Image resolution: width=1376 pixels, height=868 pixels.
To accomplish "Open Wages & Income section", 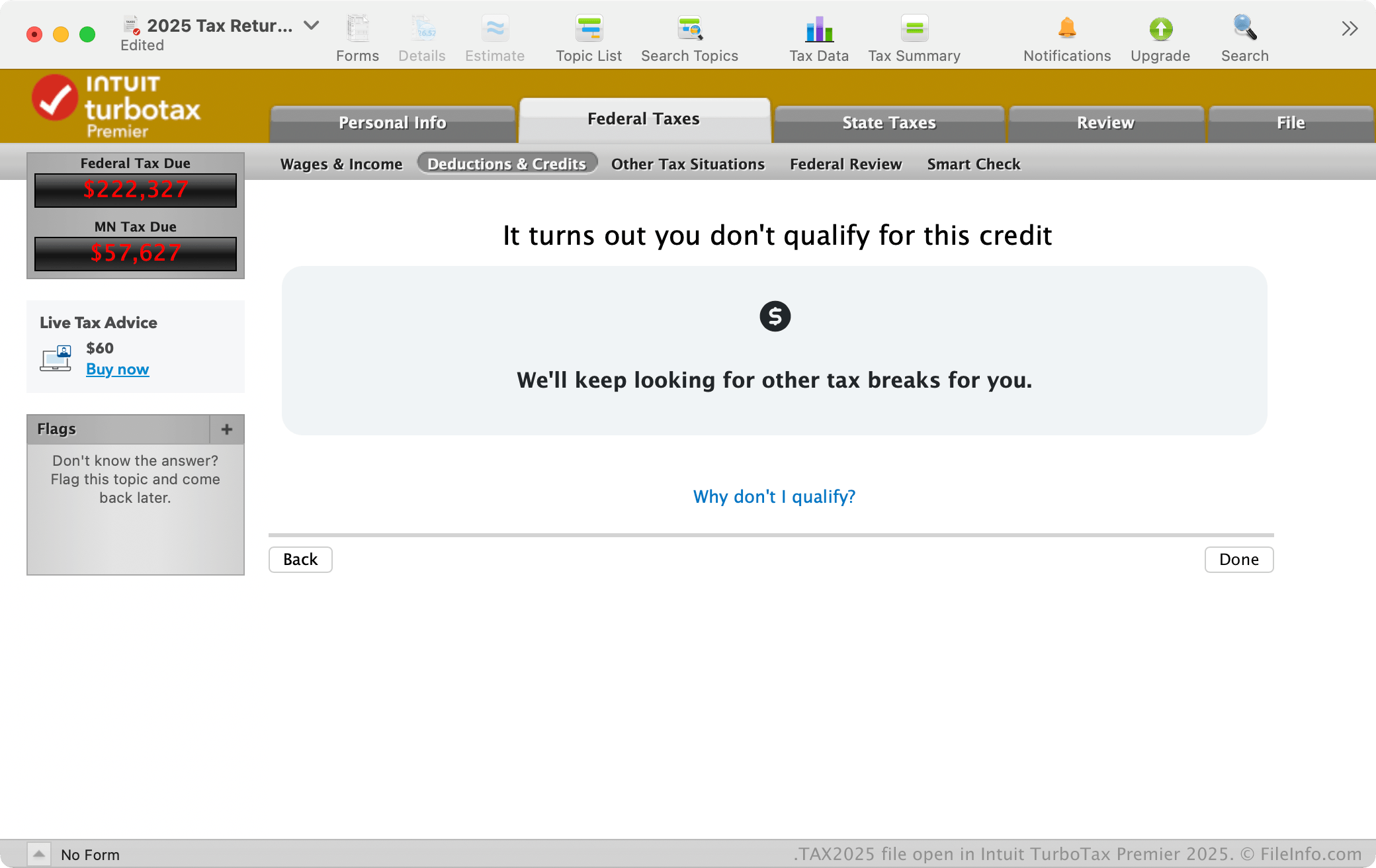I will [341, 164].
